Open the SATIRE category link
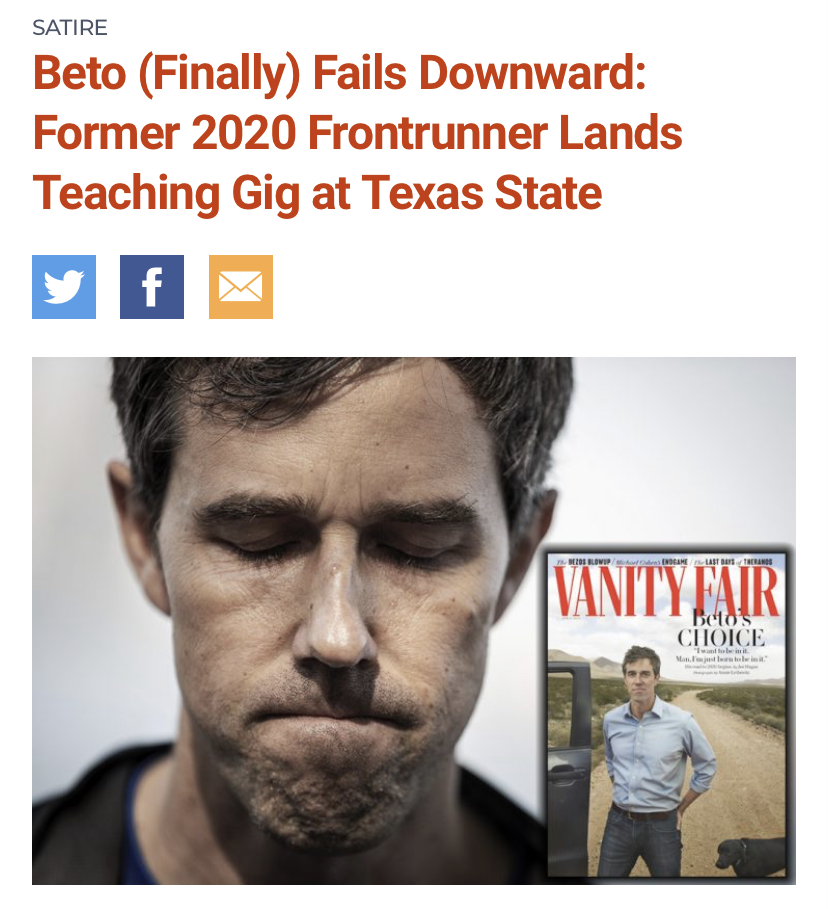This screenshot has height=909, width=828. pyautogui.click(x=70, y=28)
